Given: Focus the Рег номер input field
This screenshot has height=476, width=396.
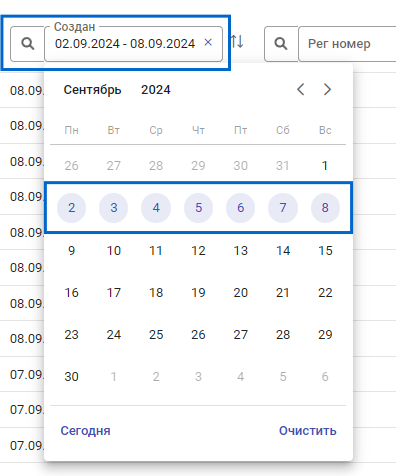Looking at the screenshot, I should [x=347, y=44].
